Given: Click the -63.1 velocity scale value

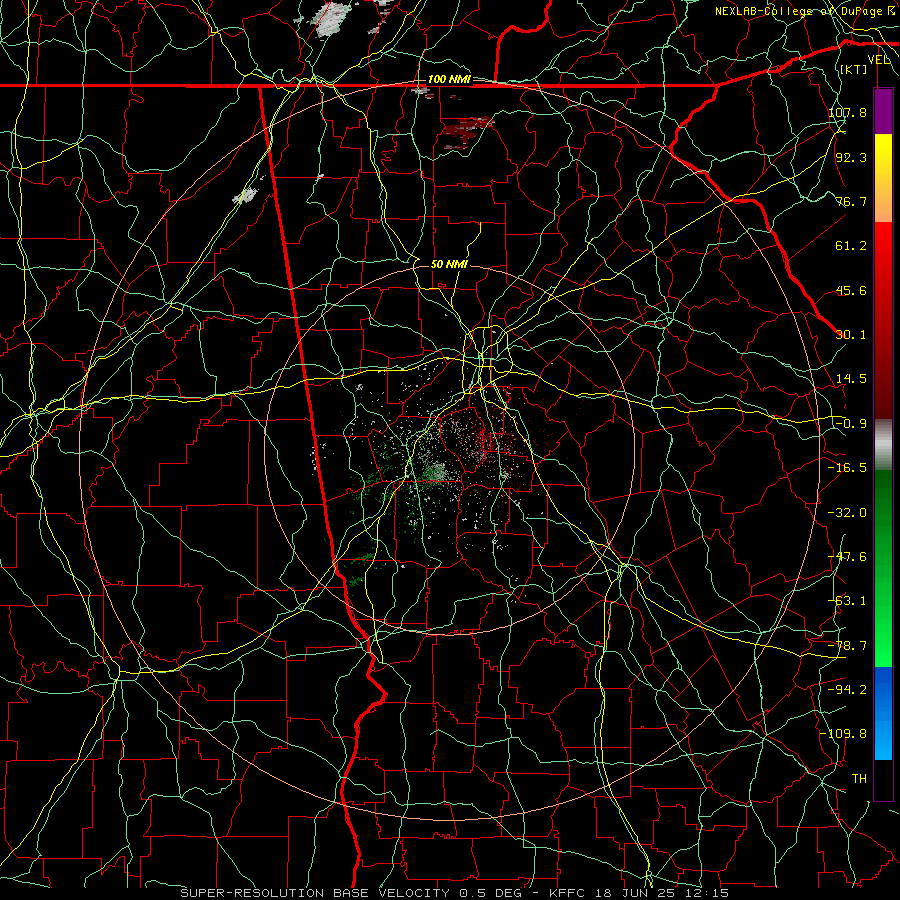Looking at the screenshot, I should pyautogui.click(x=848, y=601).
